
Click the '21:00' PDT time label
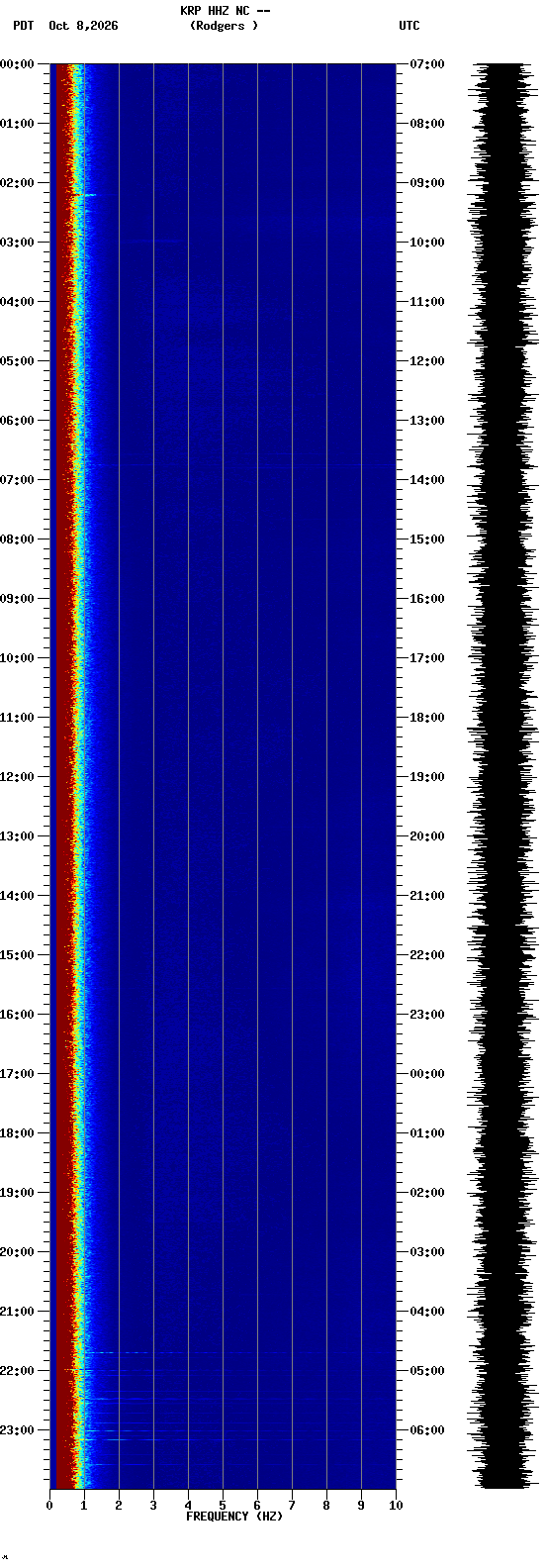(x=18, y=1312)
